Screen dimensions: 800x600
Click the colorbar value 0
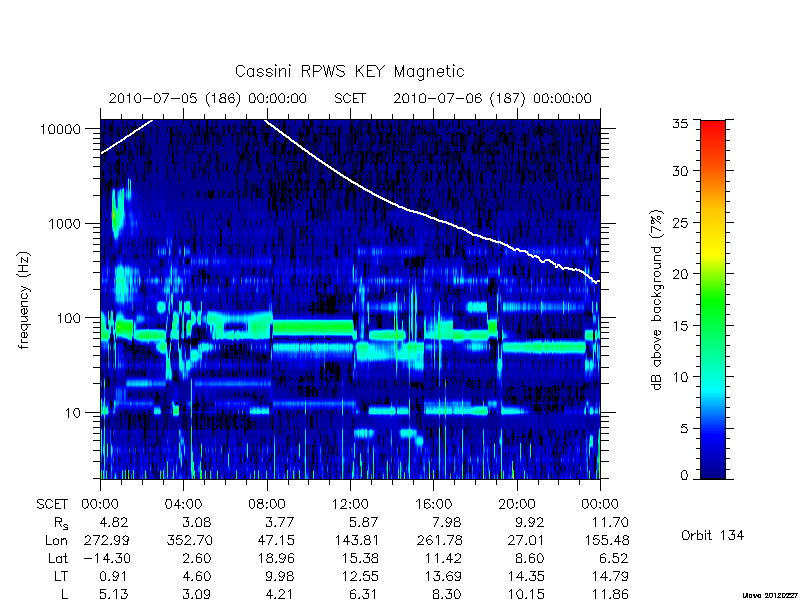(684, 476)
